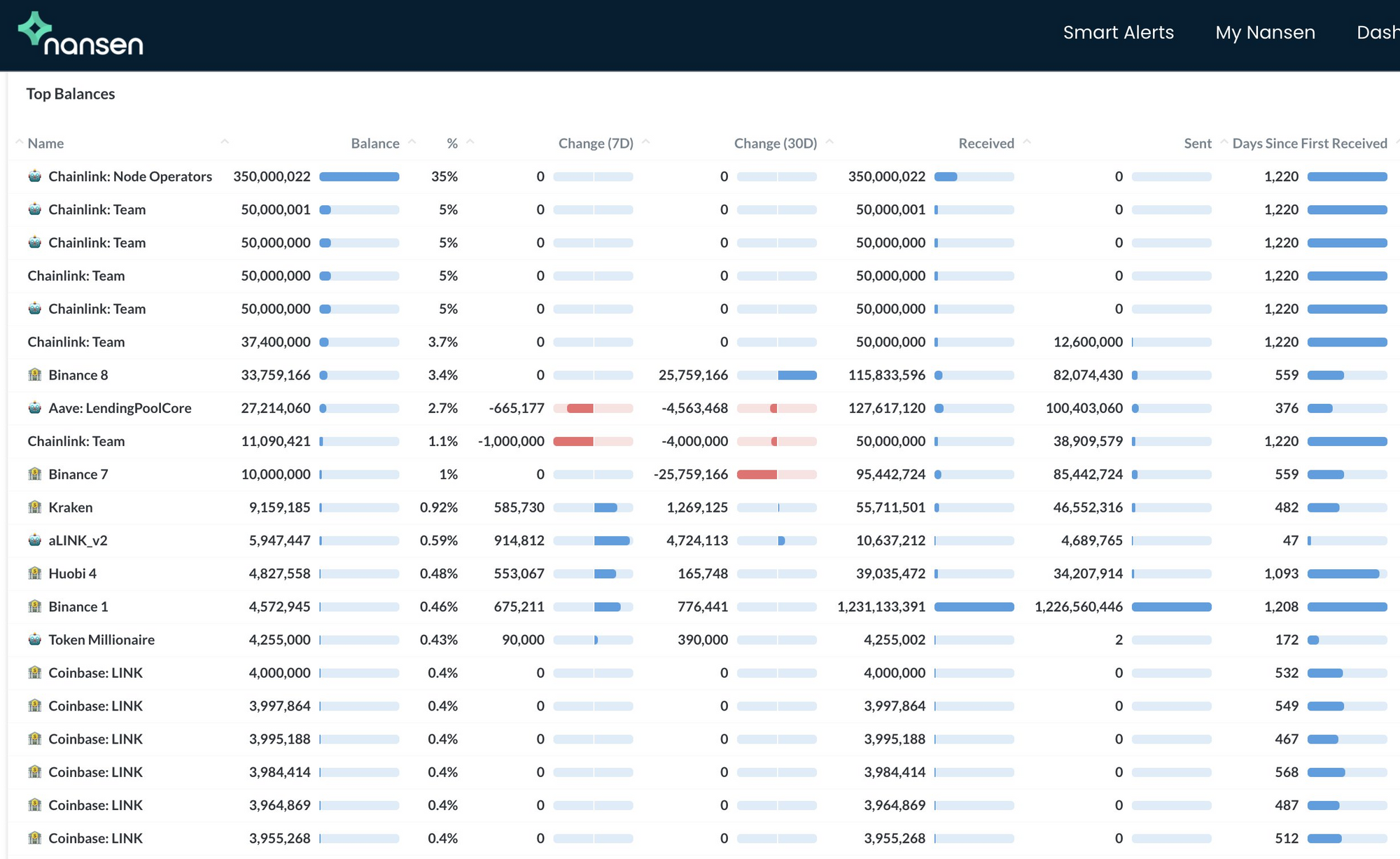Click the 350,000,022 balance value
This screenshot has width=1400, height=859.
point(272,176)
